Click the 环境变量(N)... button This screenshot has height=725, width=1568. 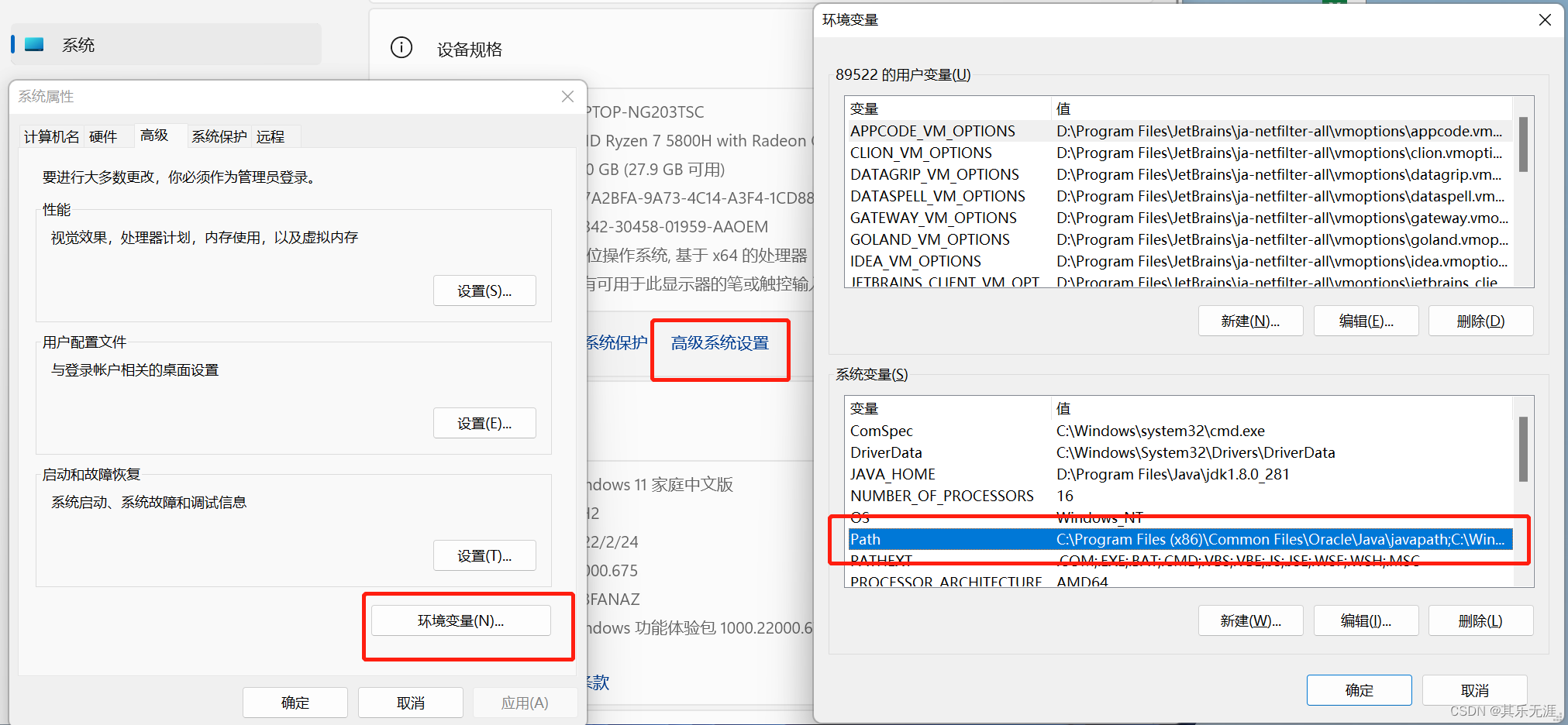pos(461,620)
